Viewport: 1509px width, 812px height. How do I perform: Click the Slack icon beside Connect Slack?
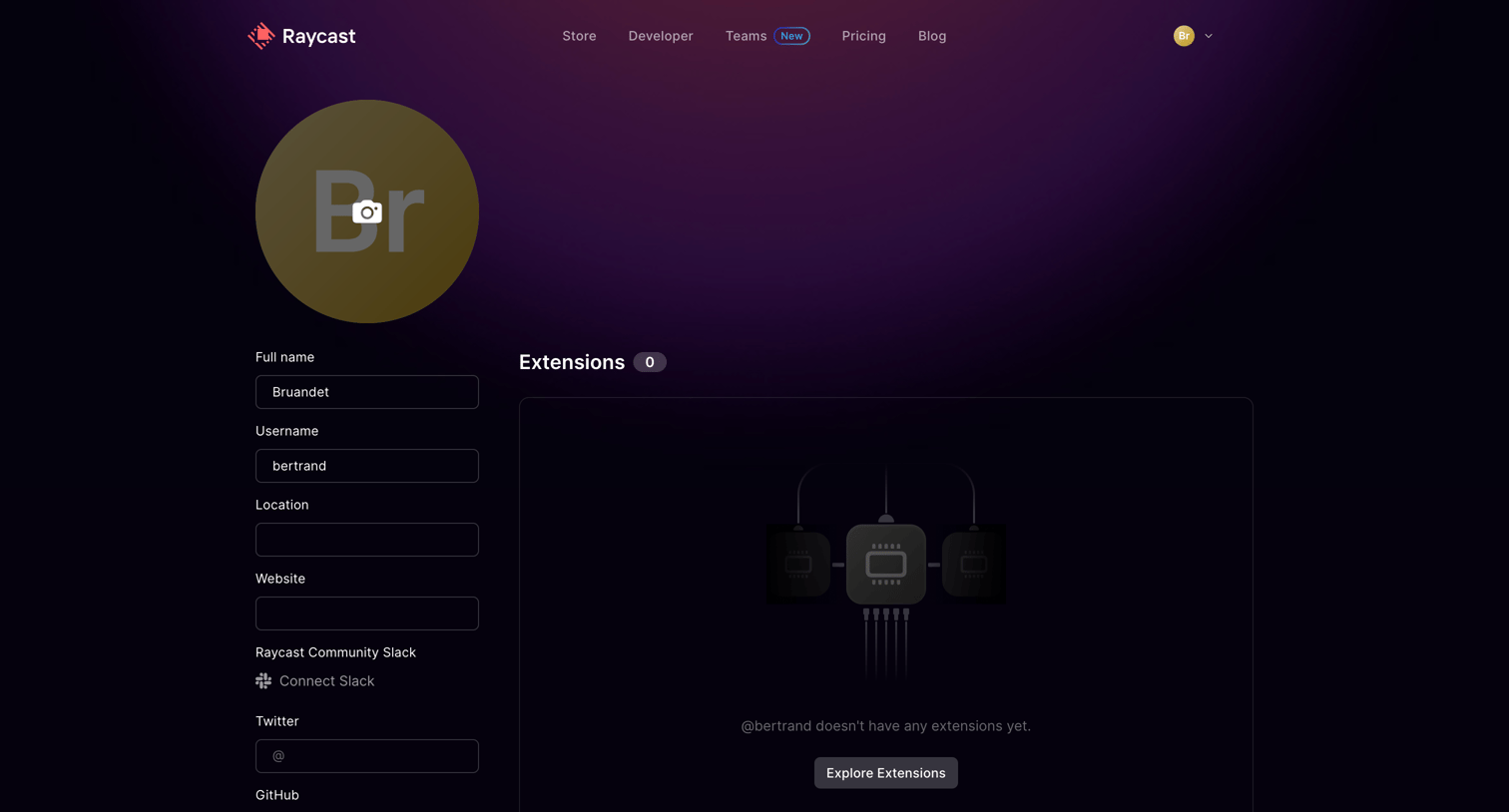[x=263, y=681]
